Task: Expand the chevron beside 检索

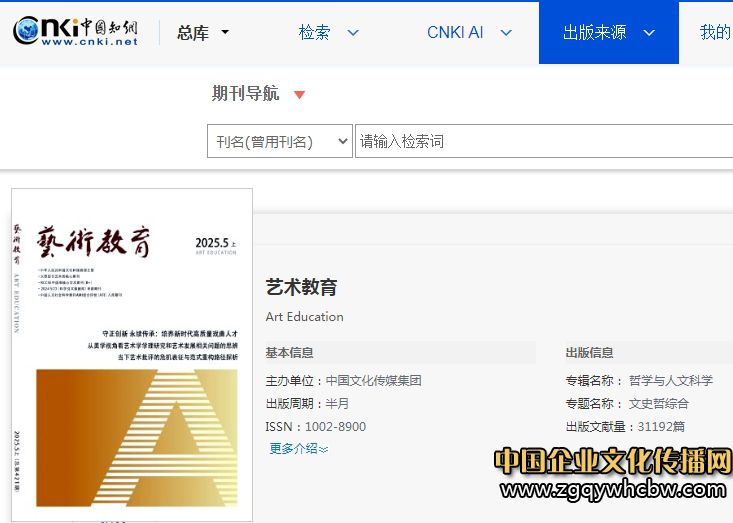Action: 353,33
